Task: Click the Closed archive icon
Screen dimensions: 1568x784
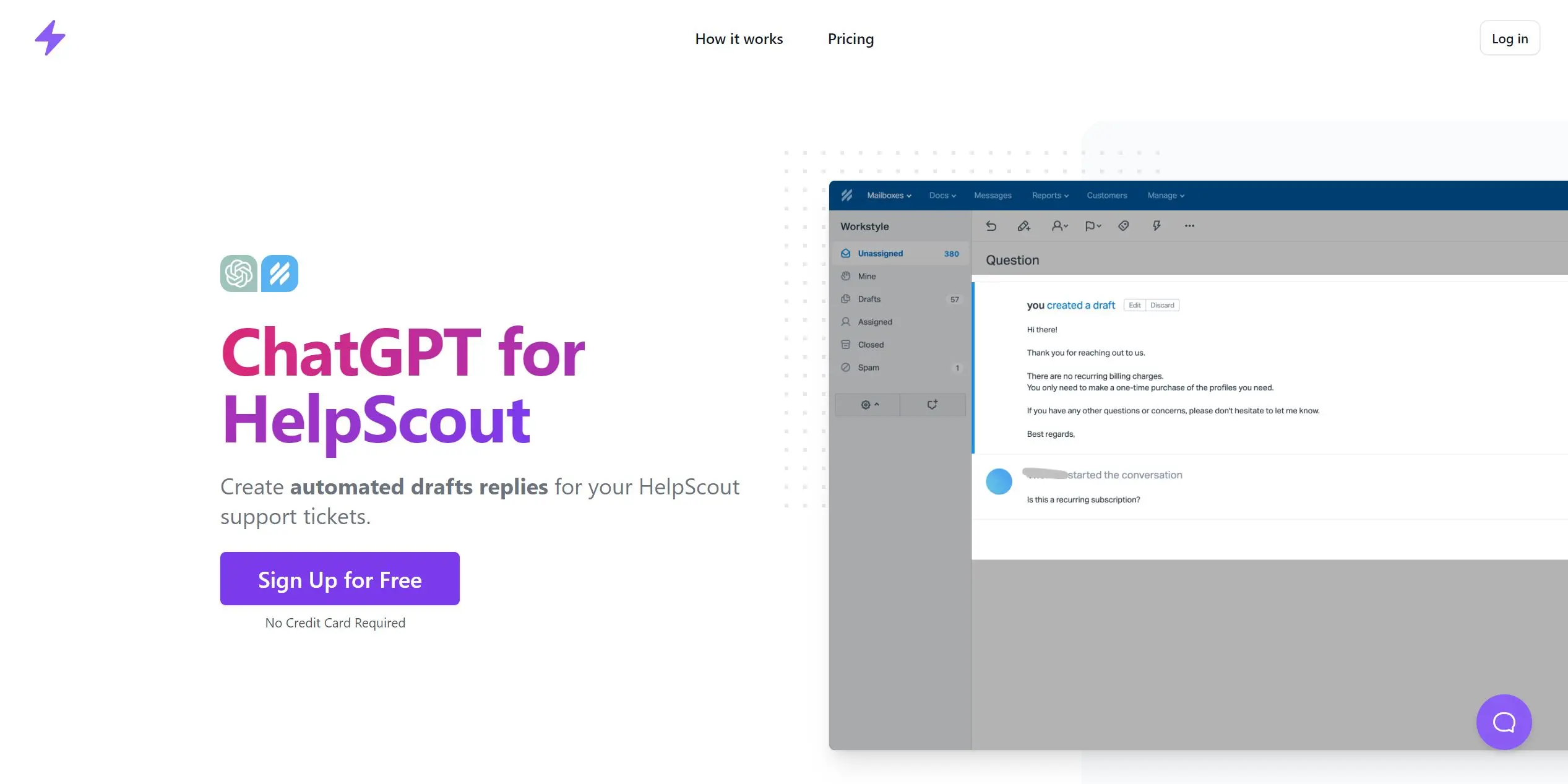Action: [x=846, y=345]
